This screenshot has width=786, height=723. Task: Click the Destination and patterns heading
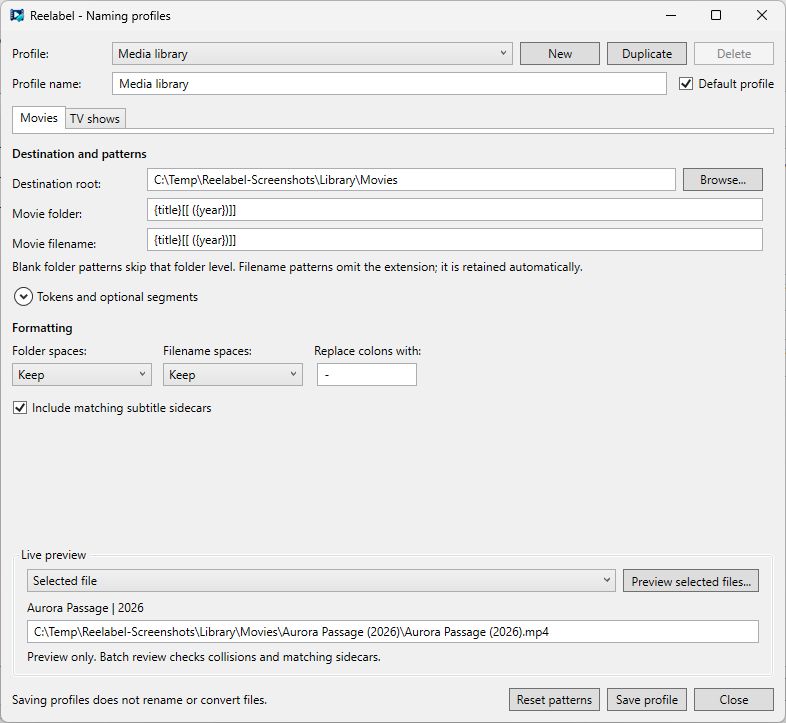point(79,154)
